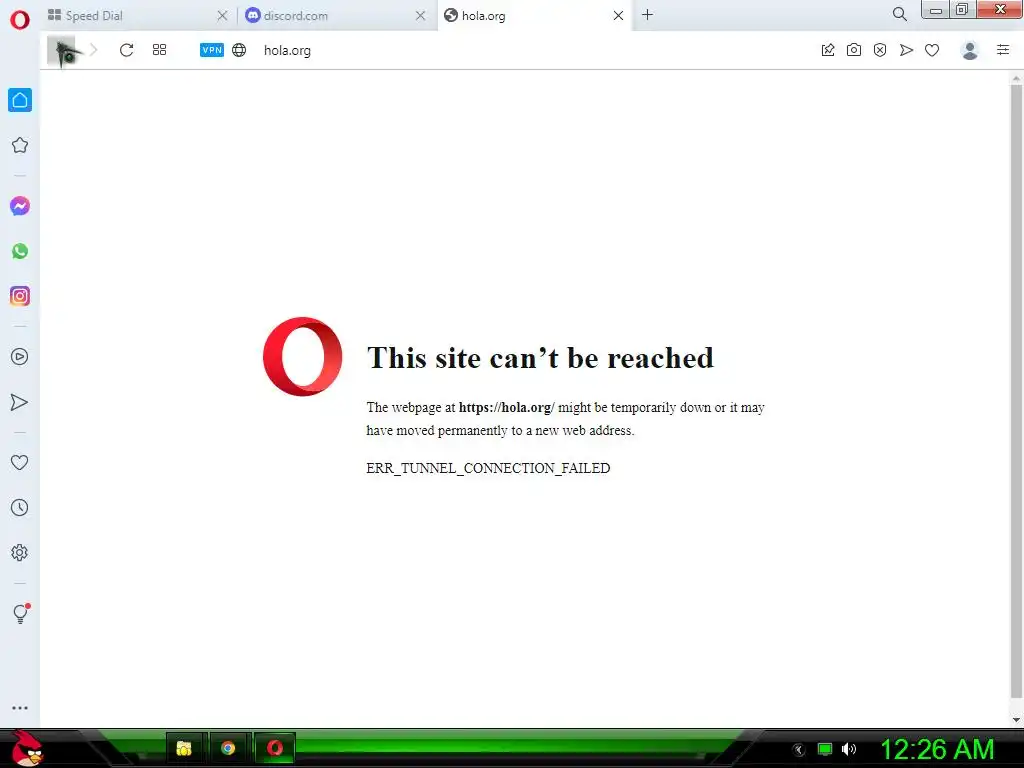This screenshot has height=768, width=1024.
Task: Click the page vertical scrollbar
Action: (x=1016, y=392)
